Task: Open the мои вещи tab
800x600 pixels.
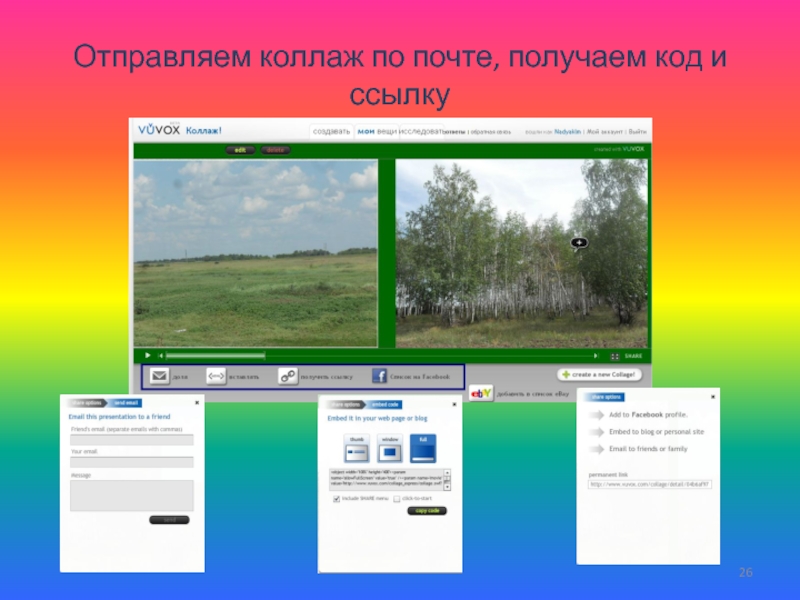Action: 377,132
